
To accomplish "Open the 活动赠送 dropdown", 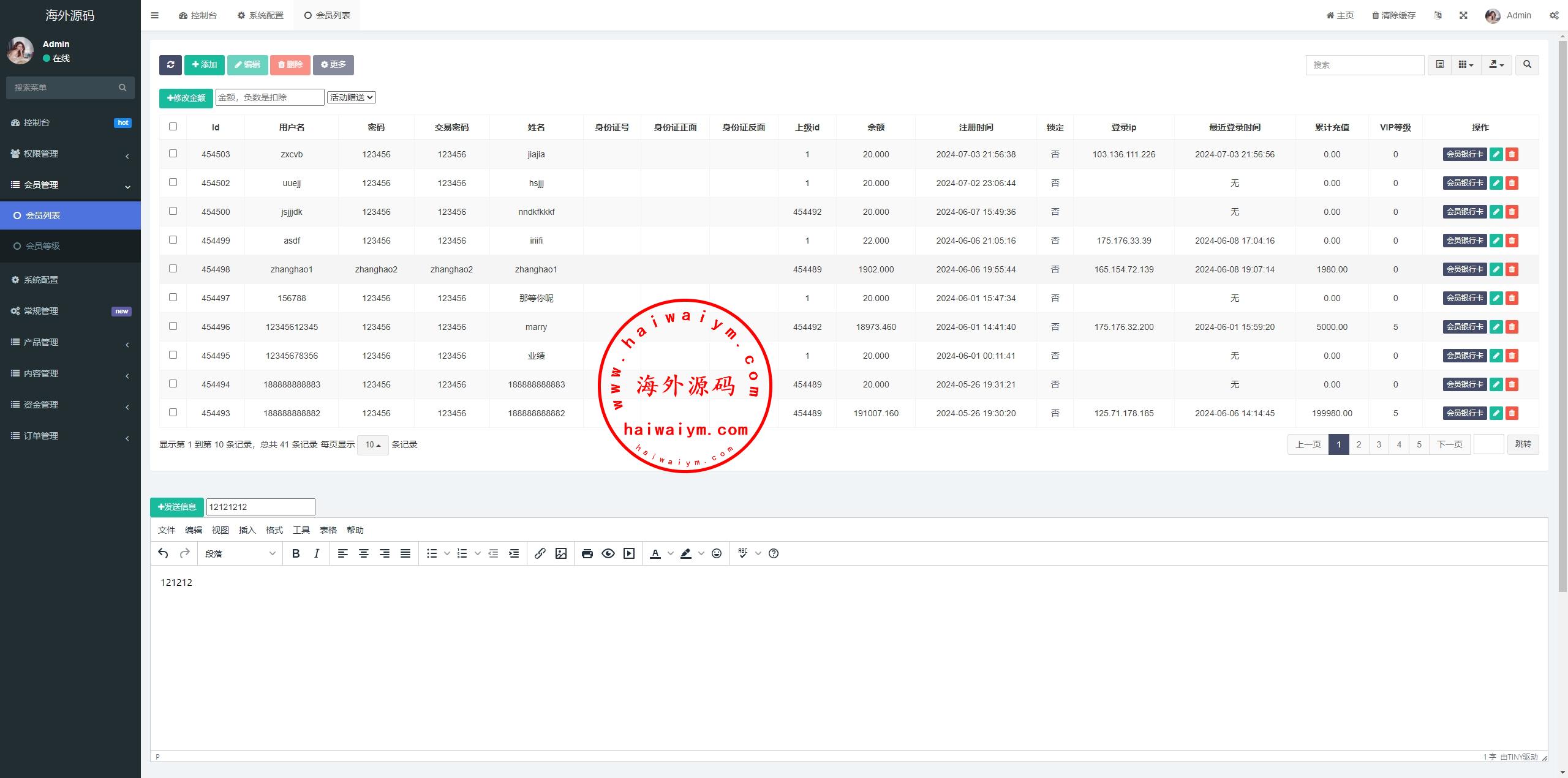I will (x=351, y=97).
